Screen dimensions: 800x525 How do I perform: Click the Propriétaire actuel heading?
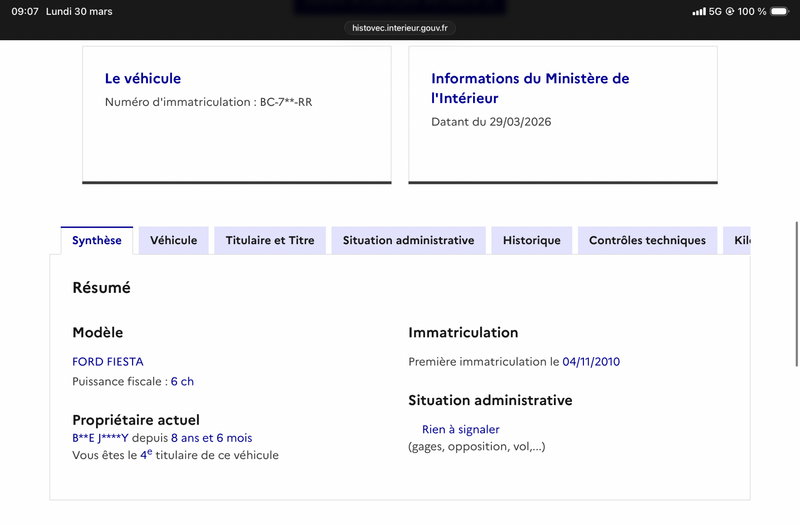[x=136, y=420]
